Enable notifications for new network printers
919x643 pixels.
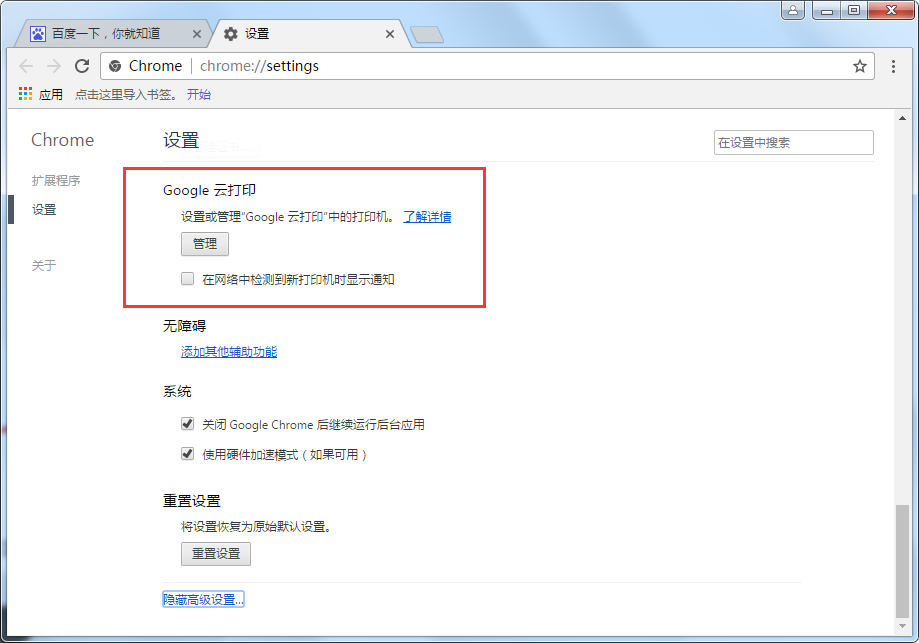(x=187, y=278)
